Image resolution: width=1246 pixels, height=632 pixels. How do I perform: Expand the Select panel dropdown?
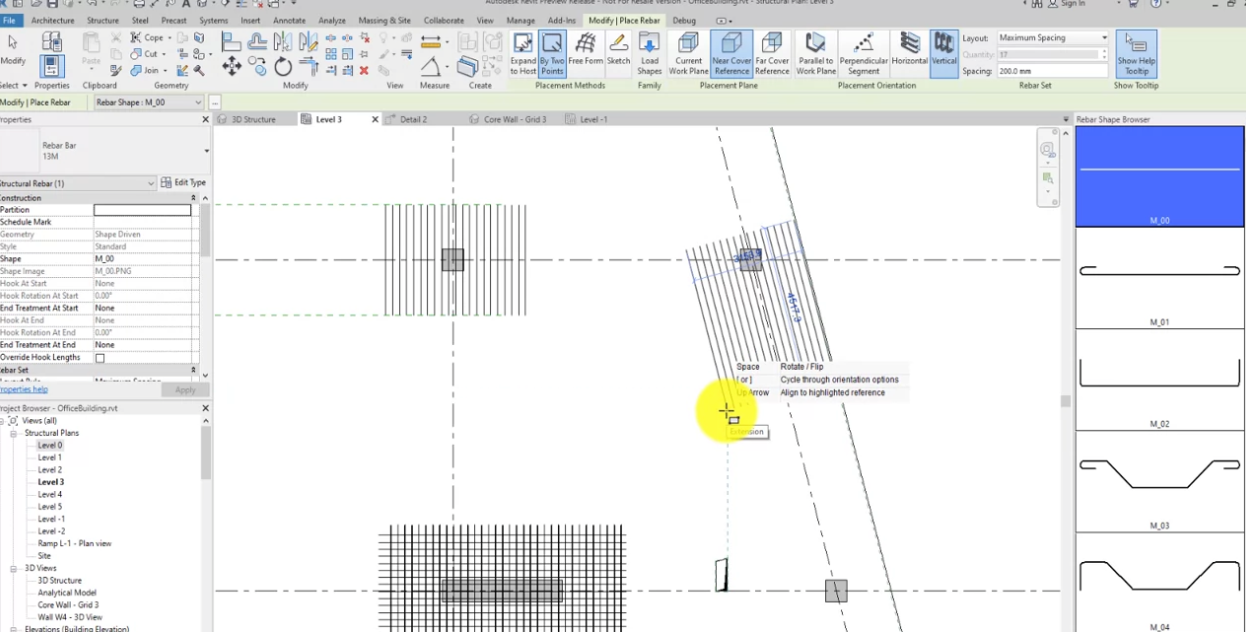click(12, 86)
